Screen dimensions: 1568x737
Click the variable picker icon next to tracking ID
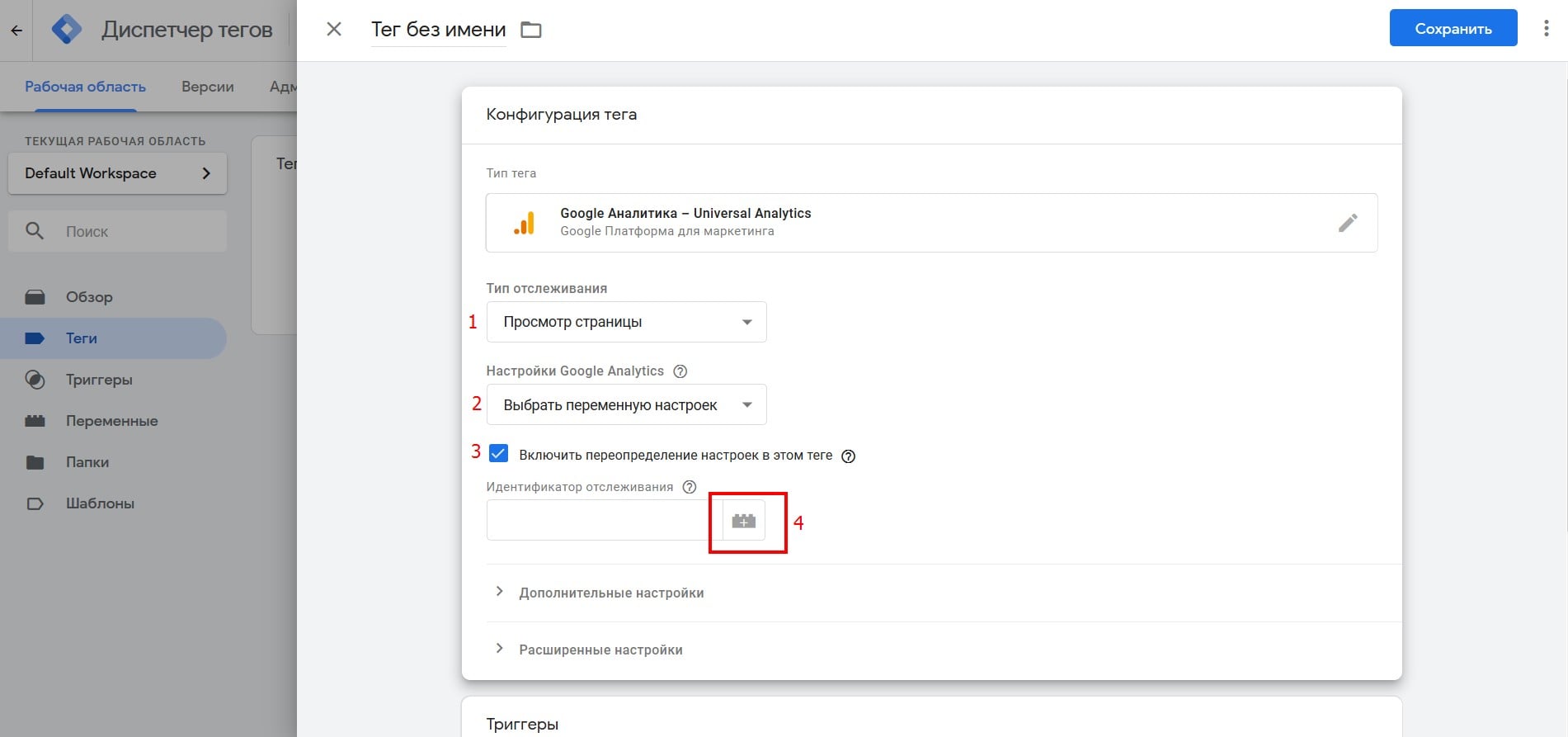coord(743,521)
